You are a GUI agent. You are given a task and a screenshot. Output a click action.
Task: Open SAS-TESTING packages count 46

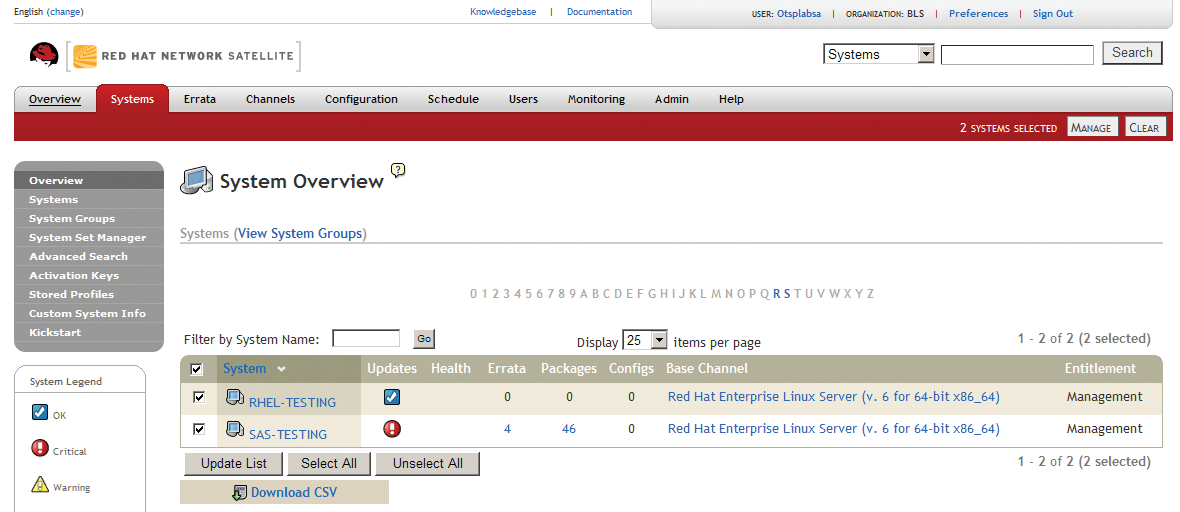pyautogui.click(x=569, y=428)
